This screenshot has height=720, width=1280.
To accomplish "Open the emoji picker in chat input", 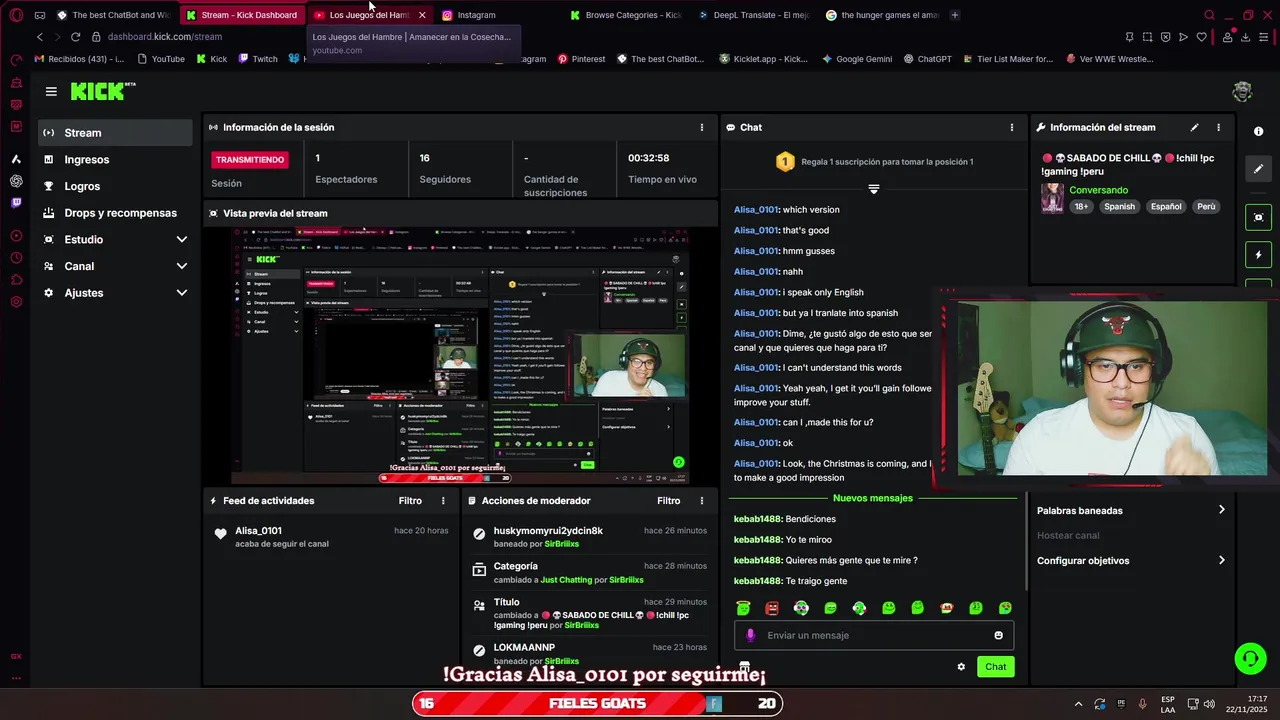I will point(998,635).
